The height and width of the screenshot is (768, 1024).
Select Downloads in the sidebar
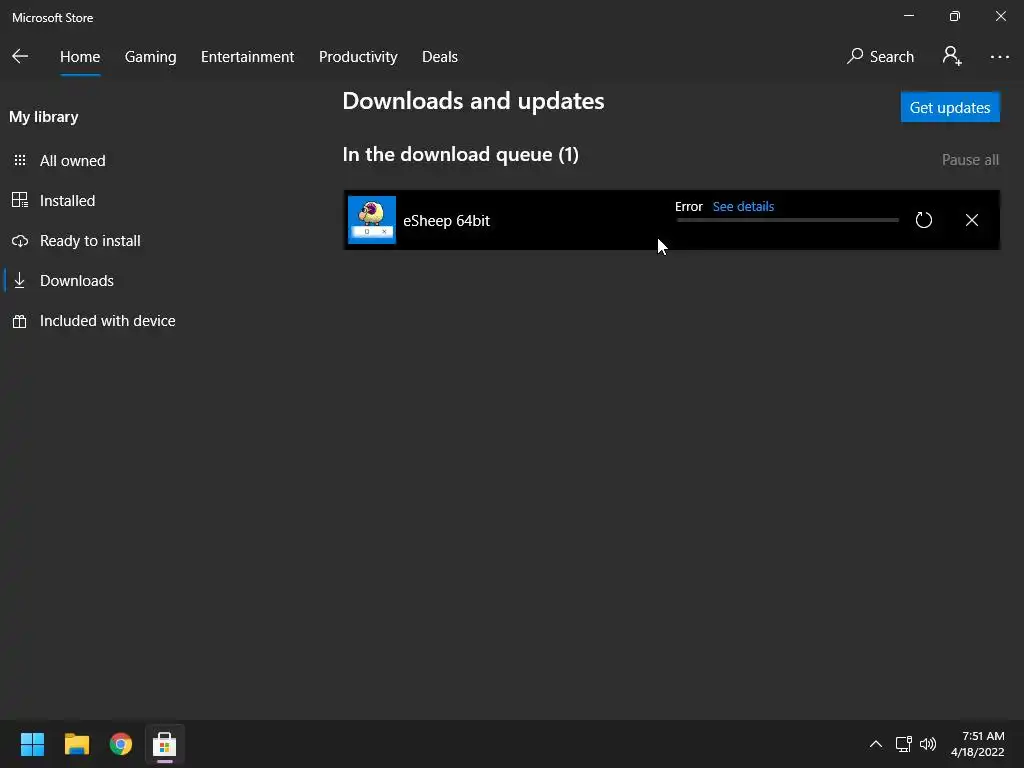[x=76, y=280]
